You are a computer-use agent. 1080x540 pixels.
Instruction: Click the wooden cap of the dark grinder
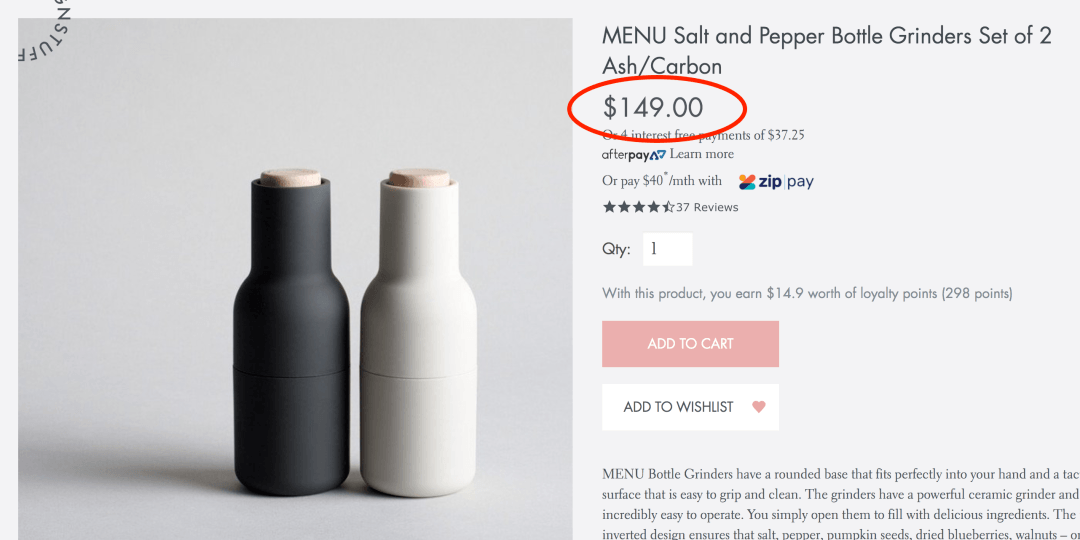tap(290, 178)
